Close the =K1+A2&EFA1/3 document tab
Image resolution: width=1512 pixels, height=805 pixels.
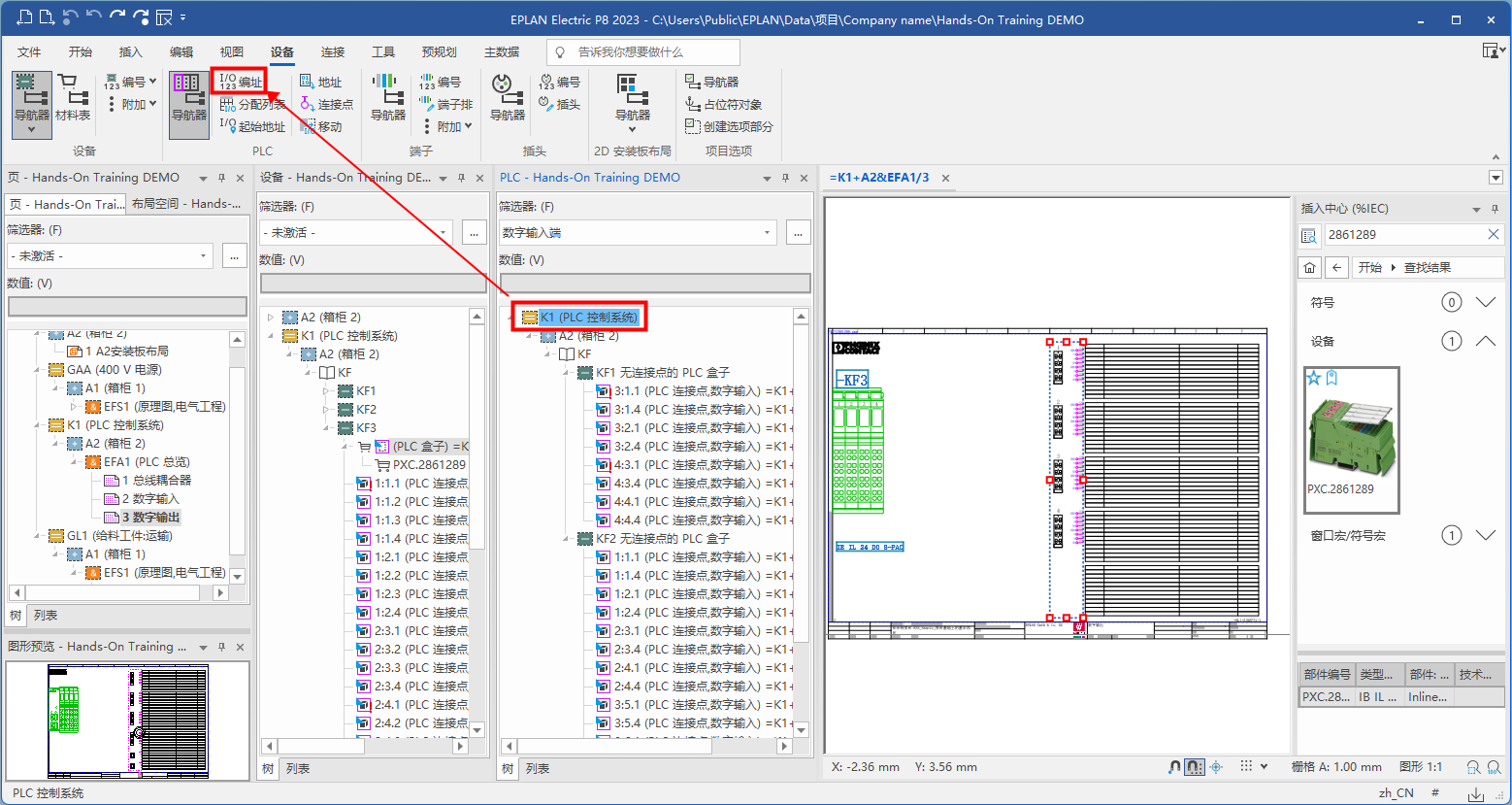tap(945, 178)
